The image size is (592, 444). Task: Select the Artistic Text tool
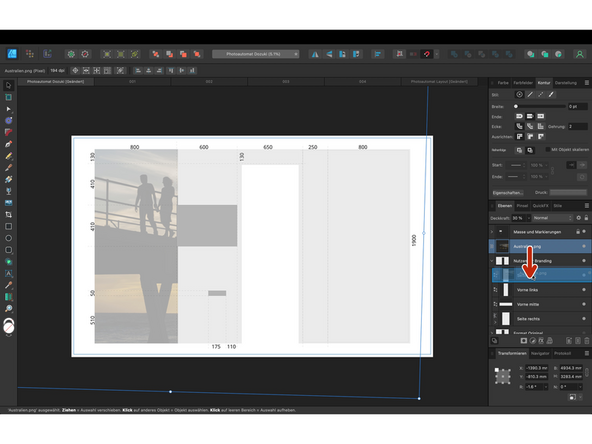click(x=8, y=273)
